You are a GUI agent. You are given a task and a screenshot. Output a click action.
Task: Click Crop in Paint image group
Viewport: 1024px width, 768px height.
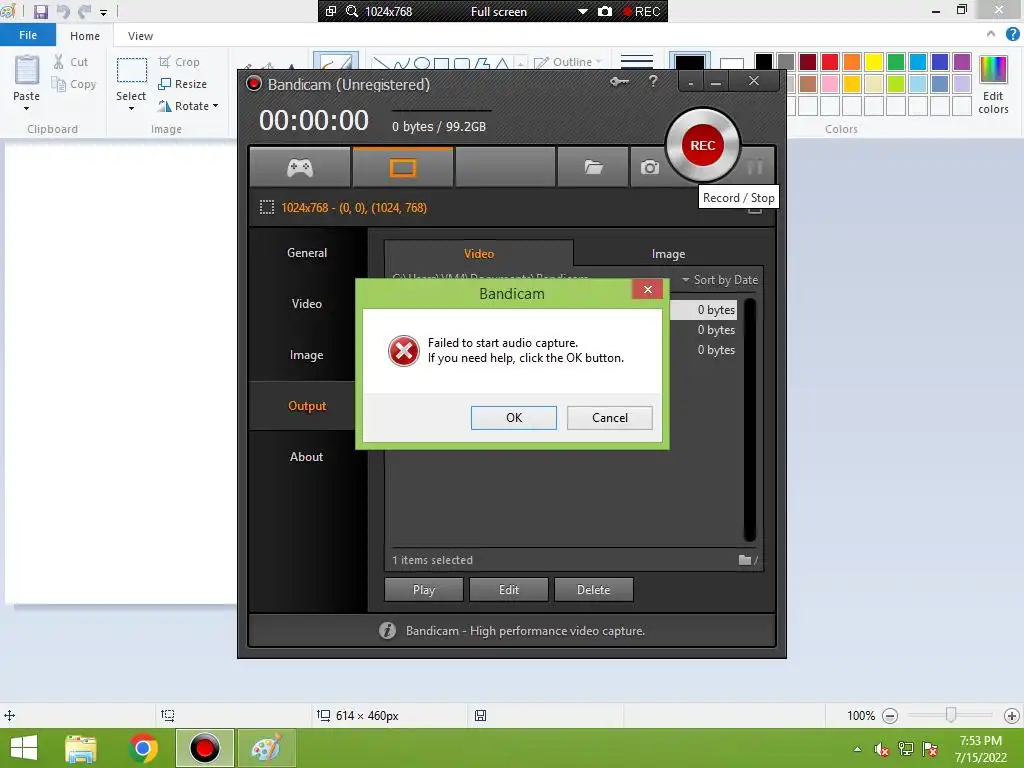(179, 62)
